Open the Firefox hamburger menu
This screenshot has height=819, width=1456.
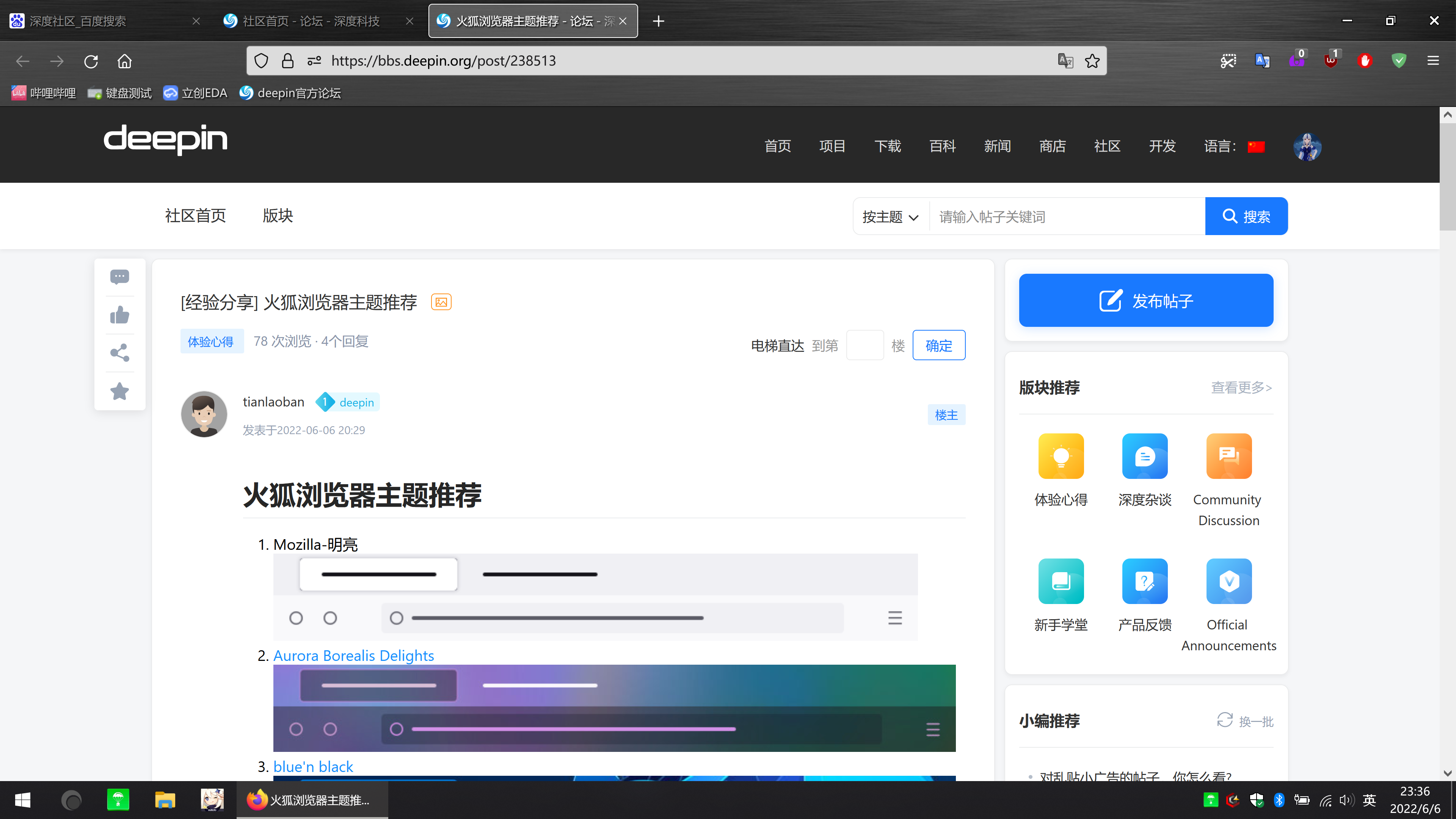coord(1434,61)
